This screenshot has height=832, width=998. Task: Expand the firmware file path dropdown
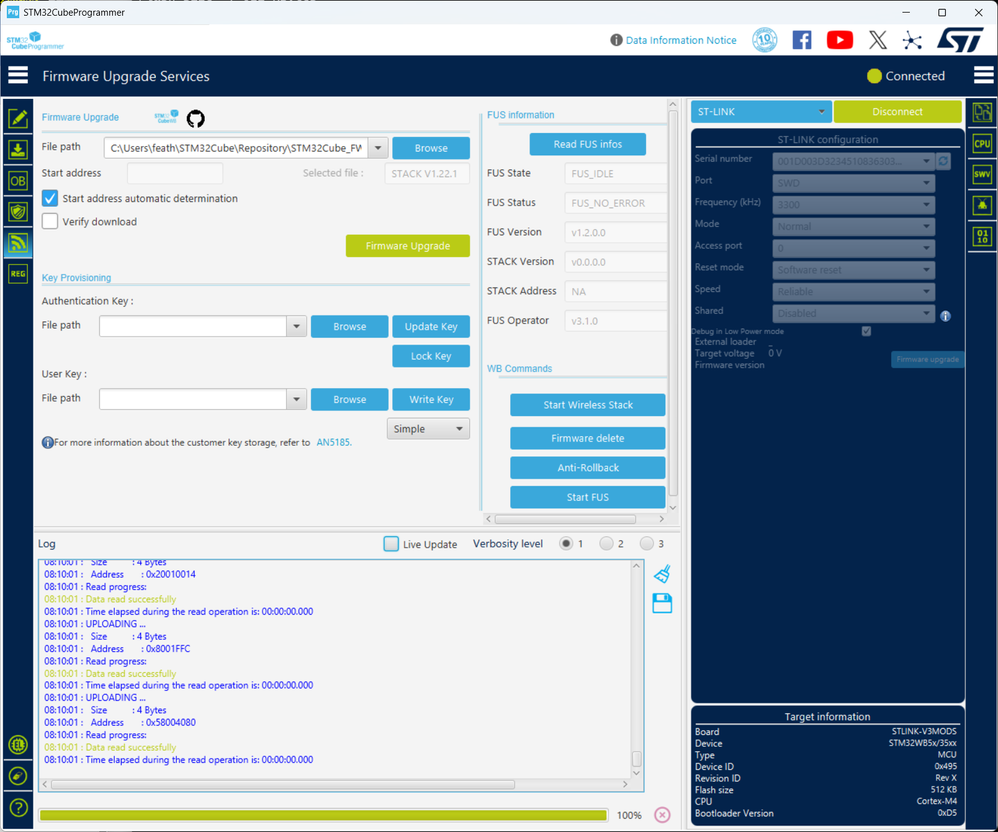pyautogui.click(x=377, y=148)
